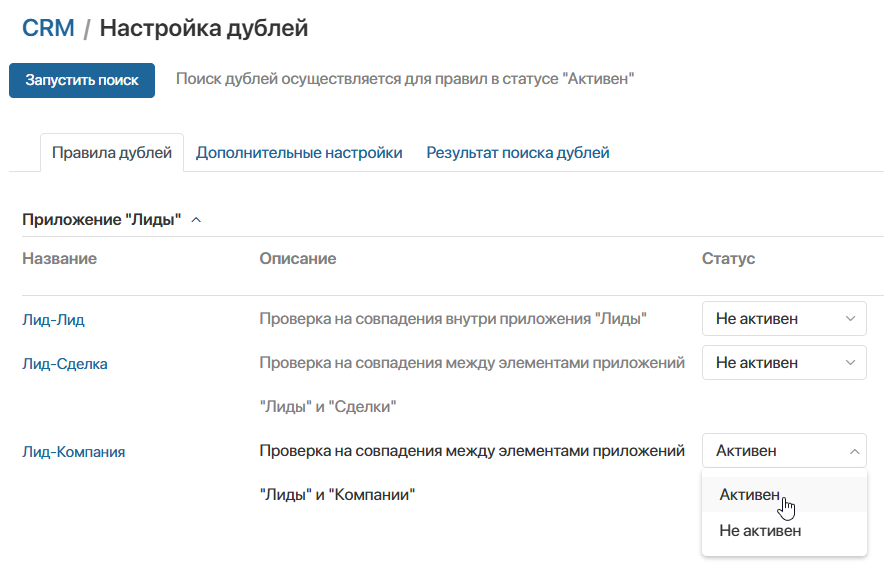The width and height of the screenshot is (884, 567).
Task: Open the Результат поиска дублей tab
Action: tap(518, 153)
